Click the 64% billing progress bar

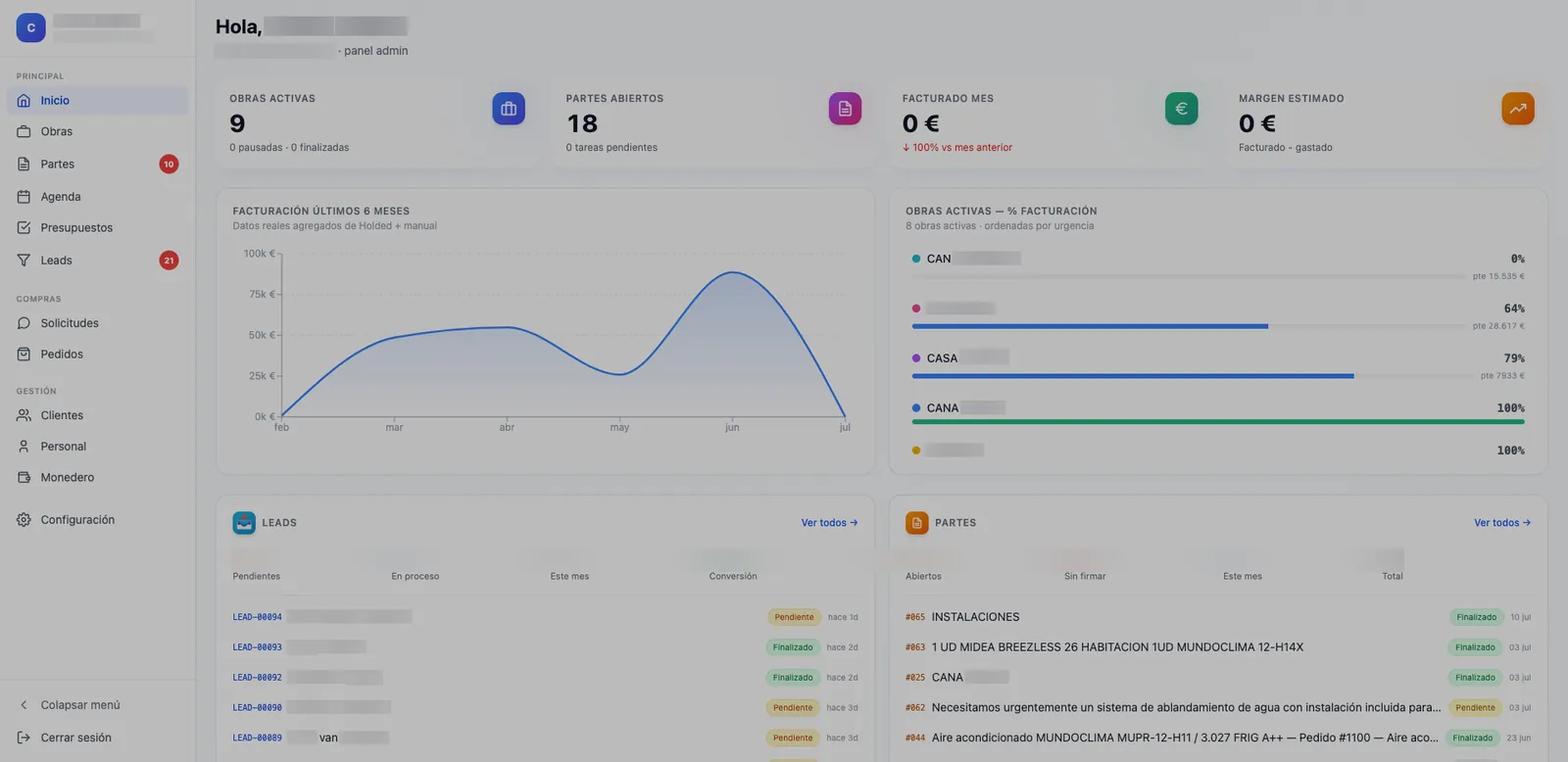(1188, 326)
